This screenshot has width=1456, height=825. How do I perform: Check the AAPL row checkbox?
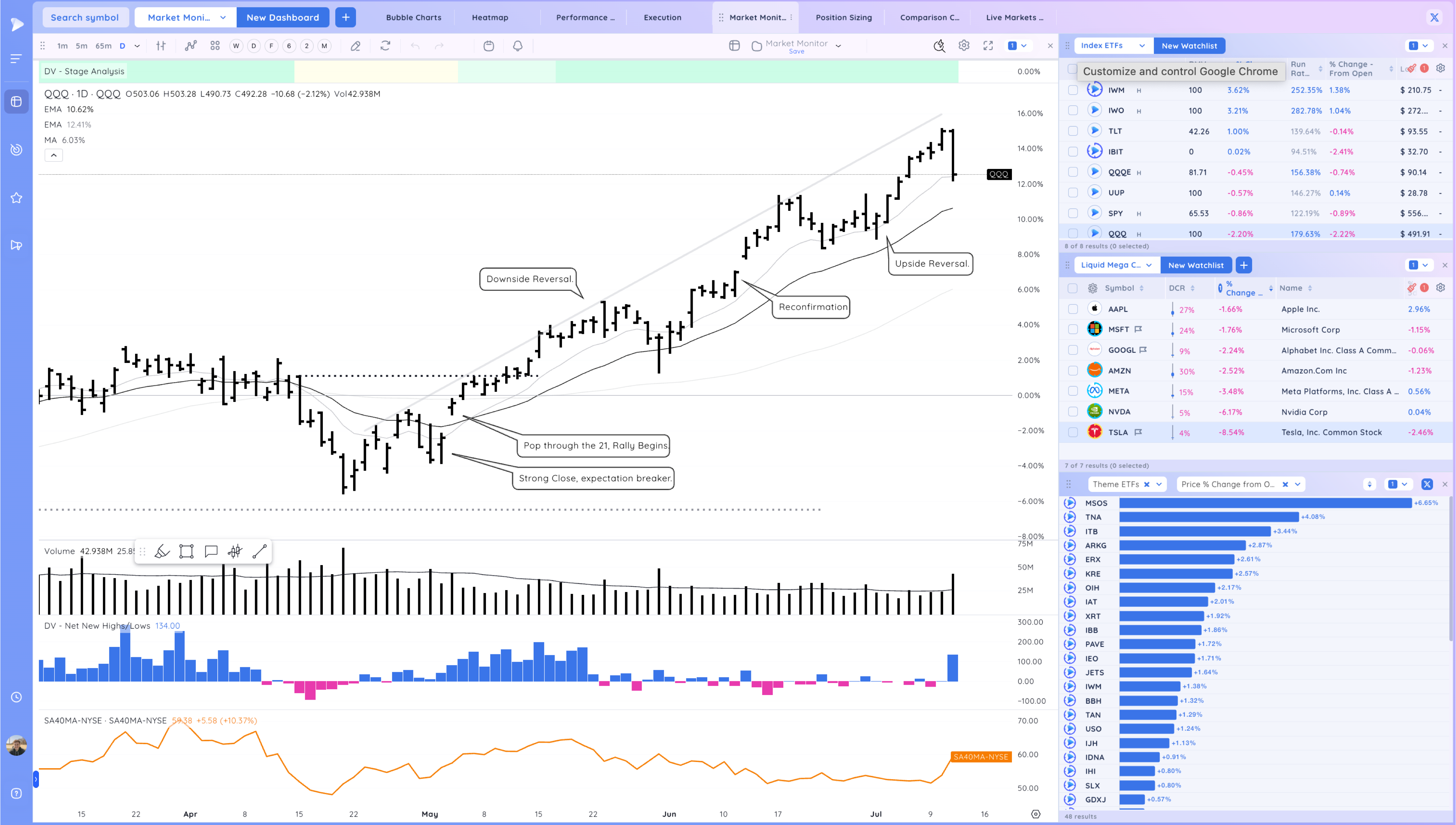[x=1073, y=309]
